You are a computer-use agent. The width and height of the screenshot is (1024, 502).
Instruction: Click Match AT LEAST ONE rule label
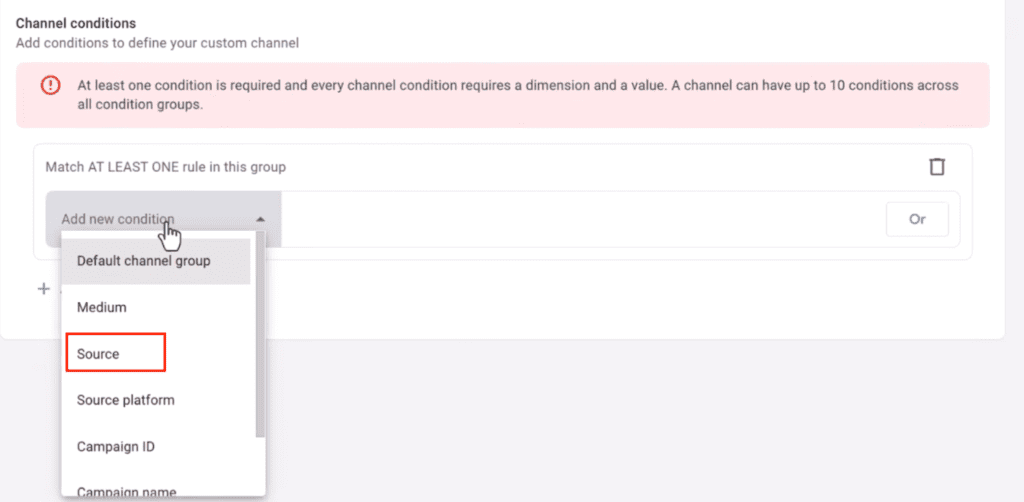[x=166, y=167]
